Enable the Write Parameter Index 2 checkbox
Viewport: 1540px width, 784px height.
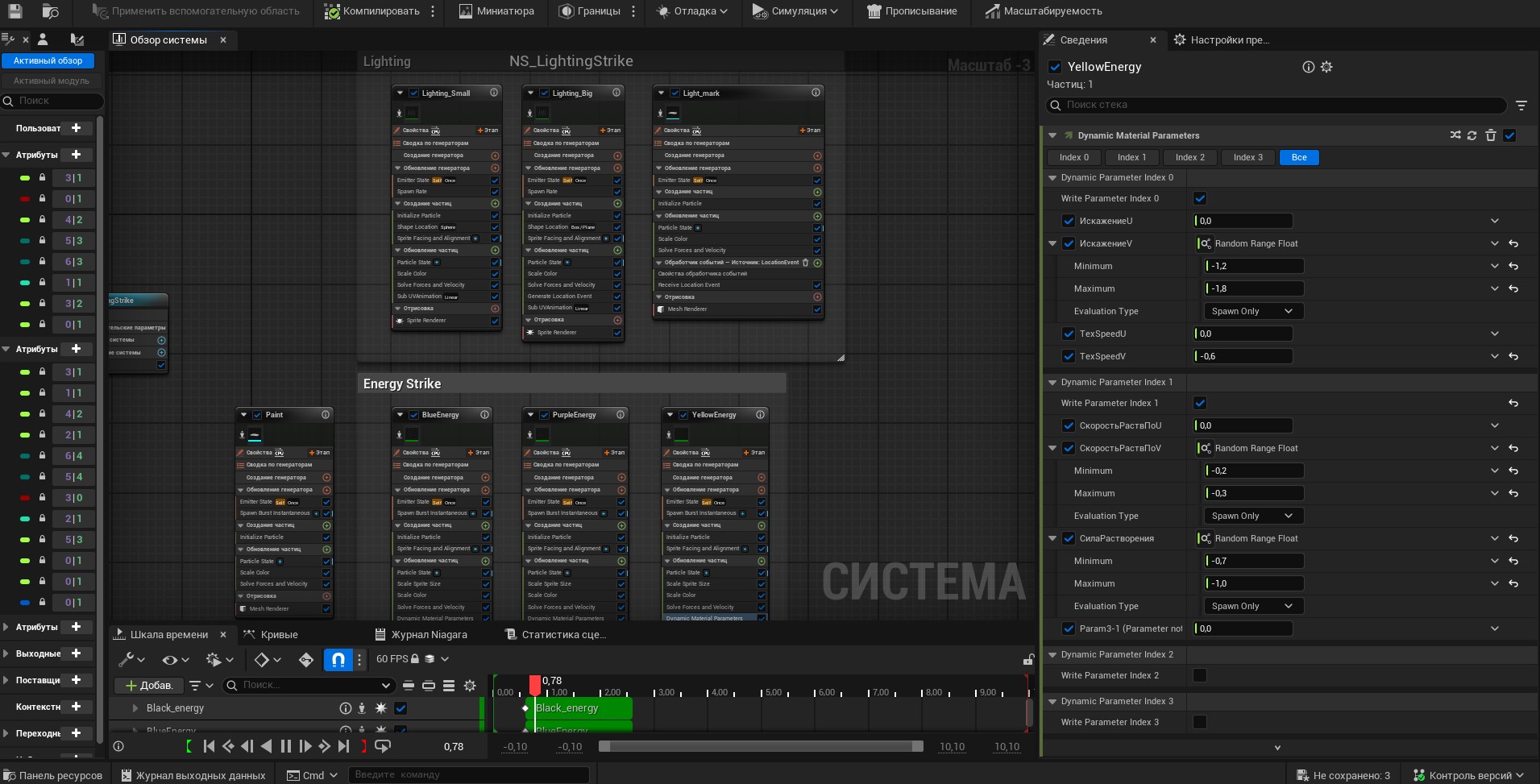tap(1200, 675)
